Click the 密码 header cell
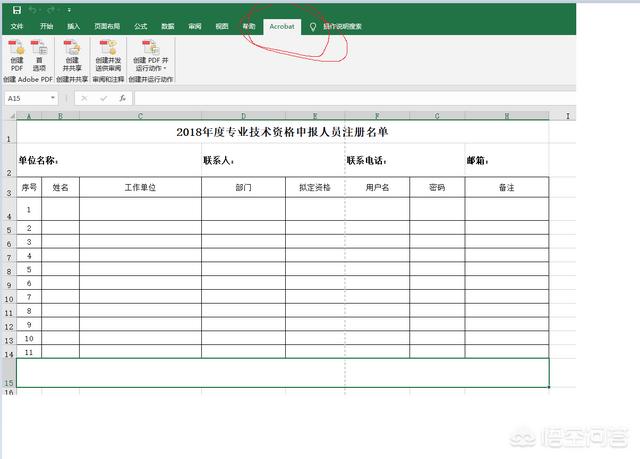The width and height of the screenshot is (640, 459). click(x=437, y=187)
